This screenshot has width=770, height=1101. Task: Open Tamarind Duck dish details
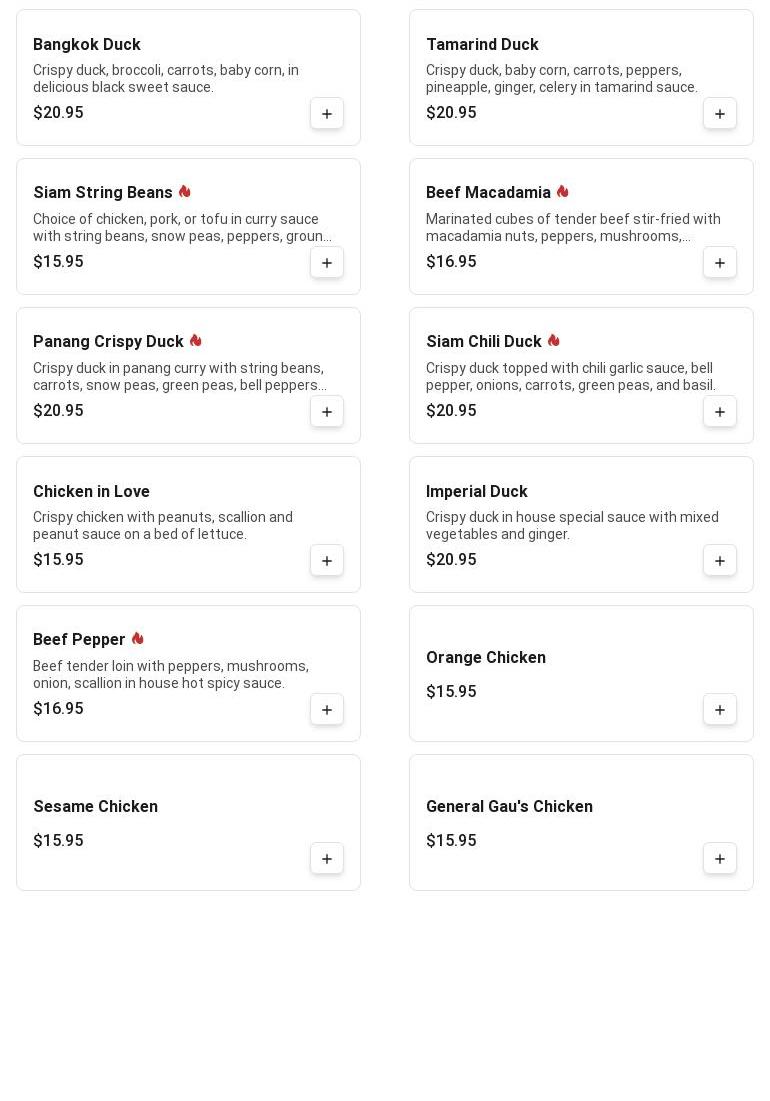click(482, 45)
